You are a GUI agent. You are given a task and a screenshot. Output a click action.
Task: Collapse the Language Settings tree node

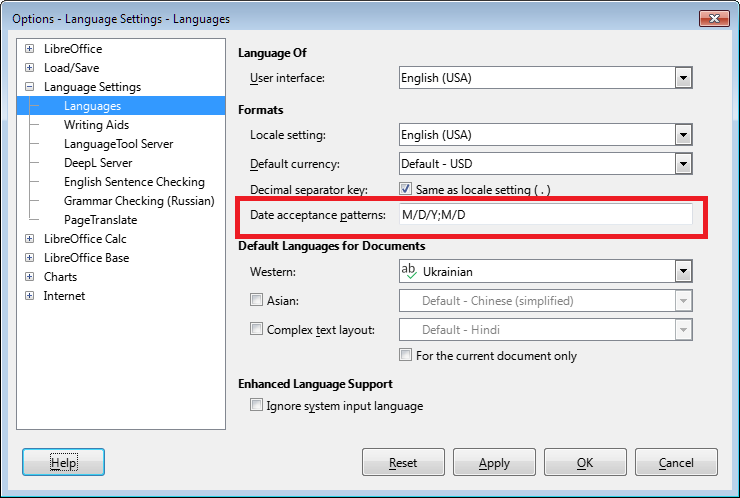click(x=29, y=87)
